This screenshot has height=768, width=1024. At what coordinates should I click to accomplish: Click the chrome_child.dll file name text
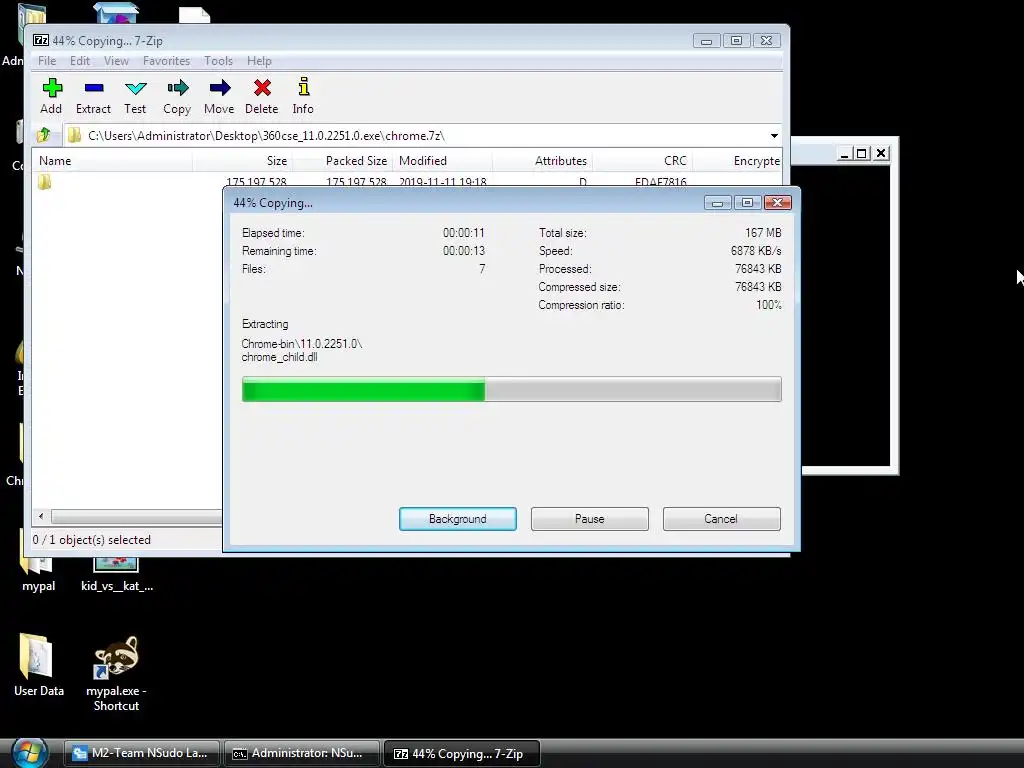tap(280, 357)
